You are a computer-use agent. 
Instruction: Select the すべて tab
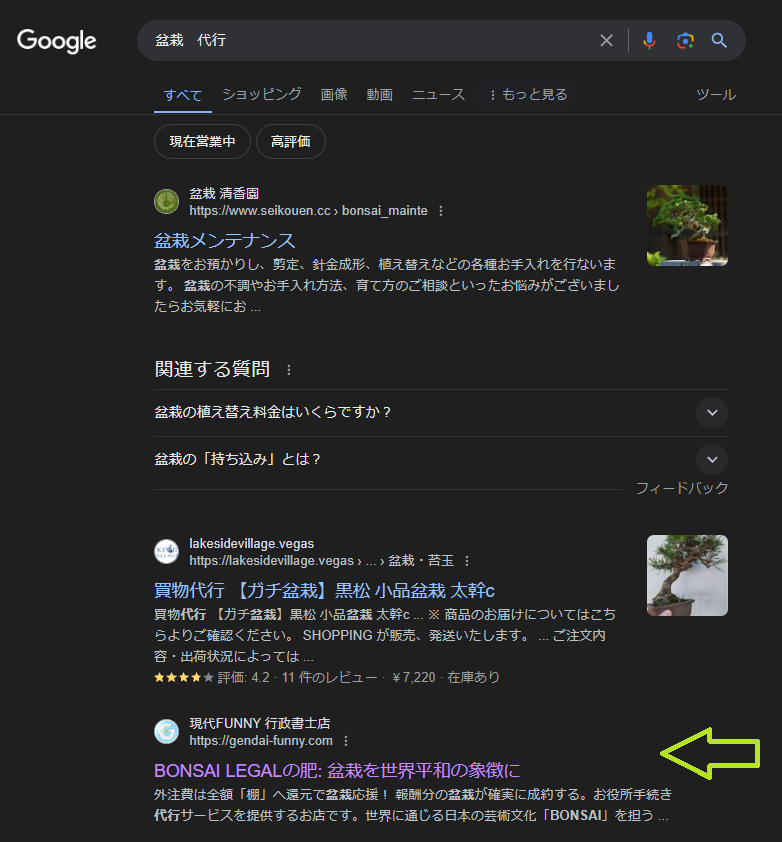click(x=183, y=95)
